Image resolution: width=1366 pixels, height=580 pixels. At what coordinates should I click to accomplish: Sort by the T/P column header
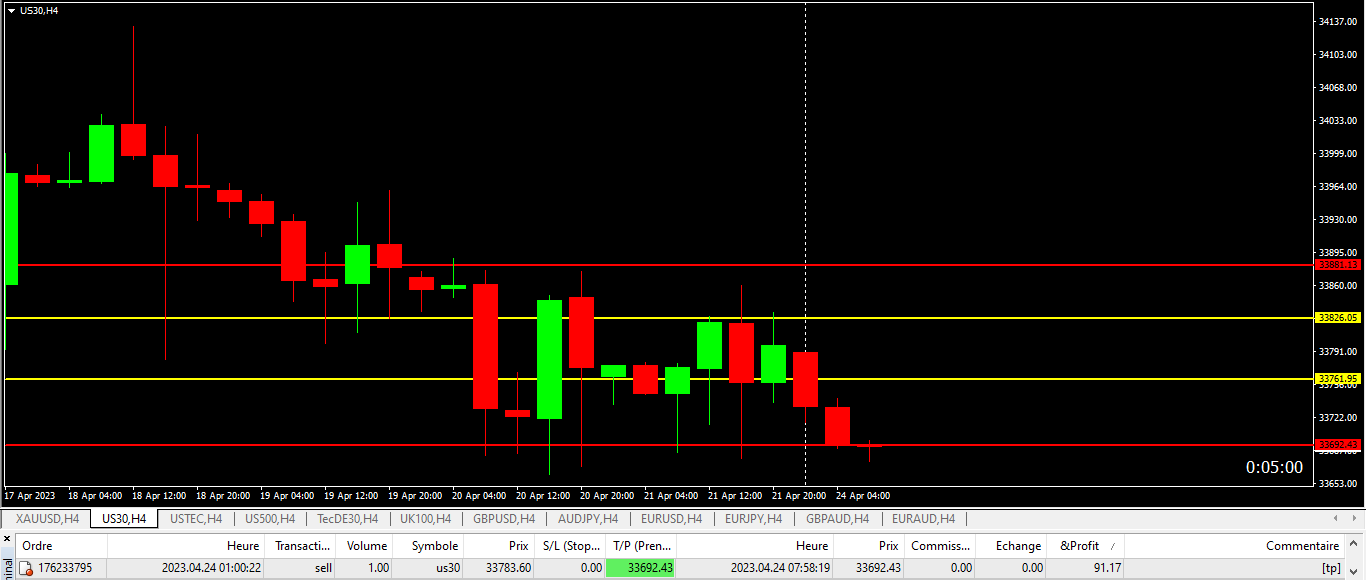[x=641, y=546]
